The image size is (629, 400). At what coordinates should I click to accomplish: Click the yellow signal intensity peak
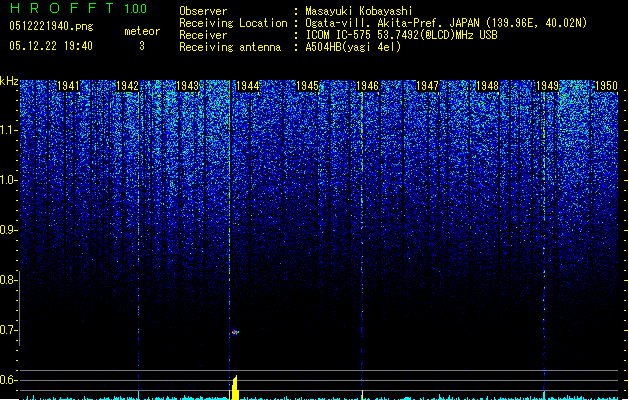pyautogui.click(x=235, y=387)
